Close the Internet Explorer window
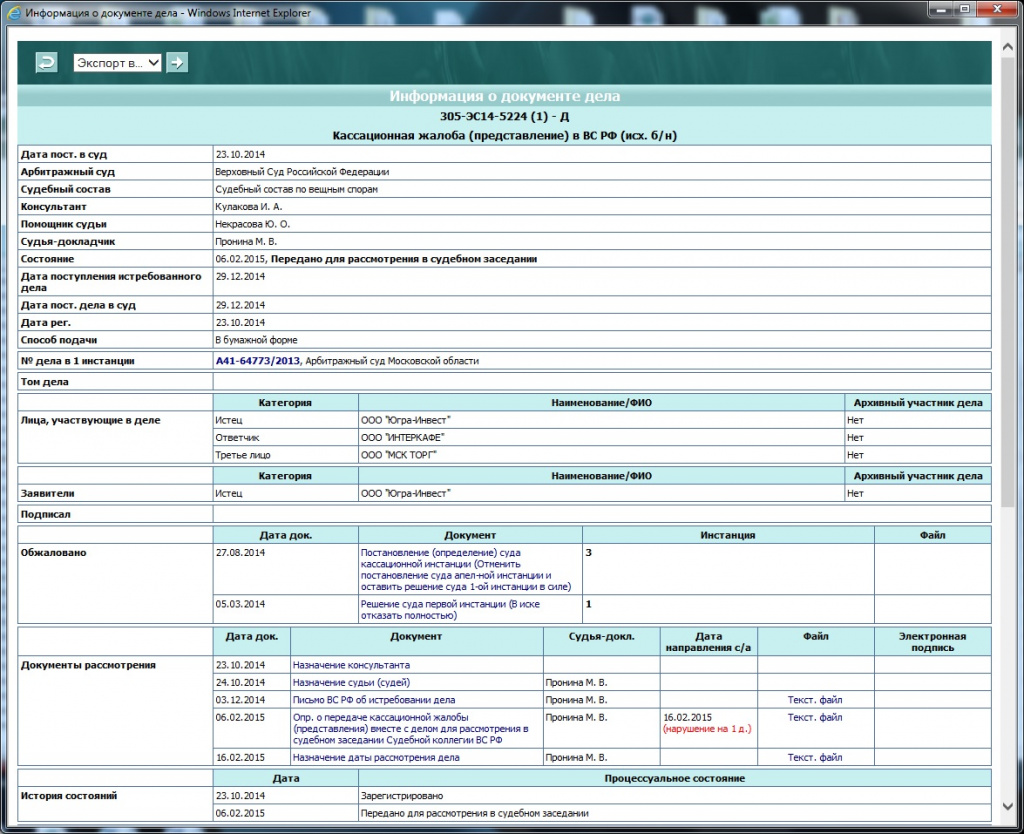The image size is (1024, 834). click(997, 8)
